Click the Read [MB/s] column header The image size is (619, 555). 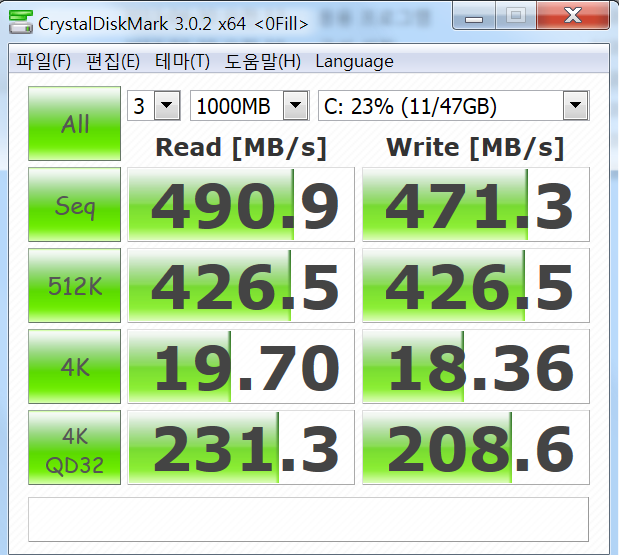click(x=241, y=148)
